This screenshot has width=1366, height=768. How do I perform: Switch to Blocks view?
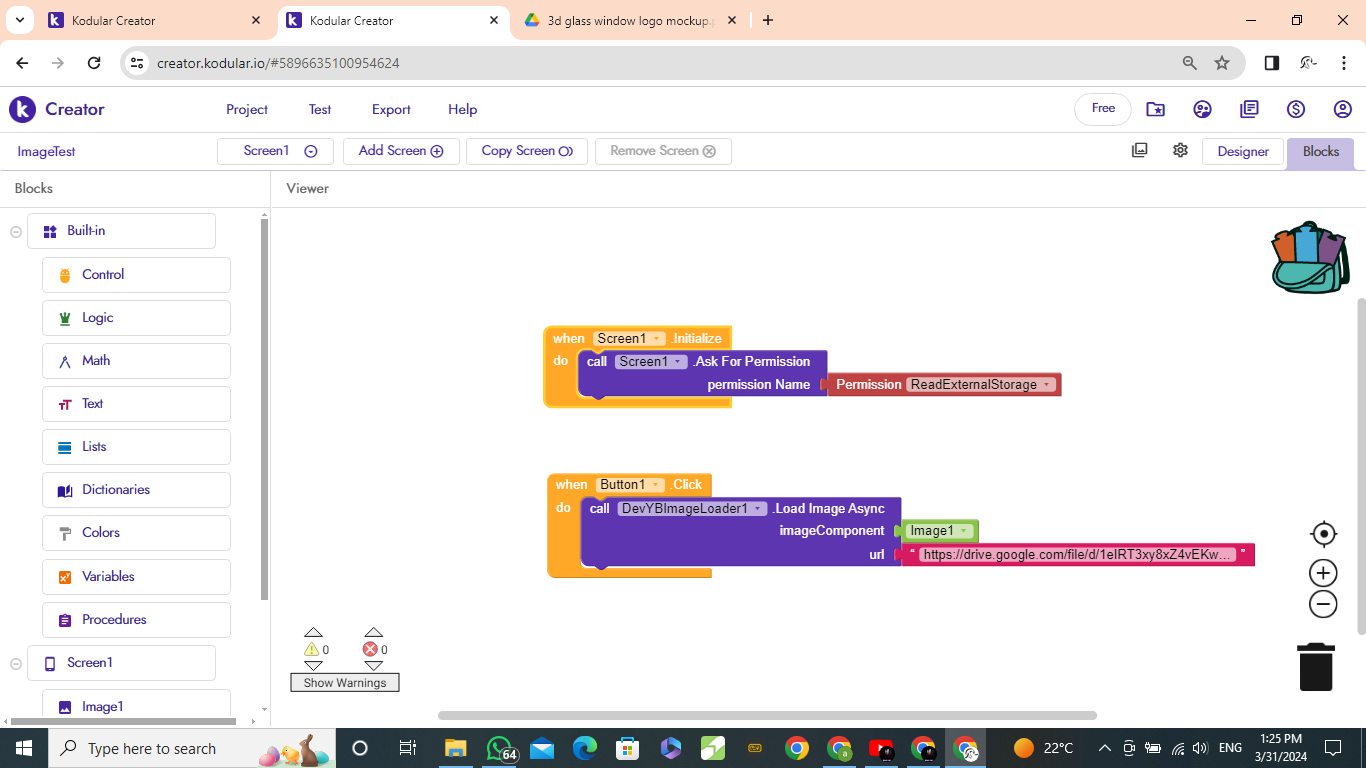tap(1320, 151)
